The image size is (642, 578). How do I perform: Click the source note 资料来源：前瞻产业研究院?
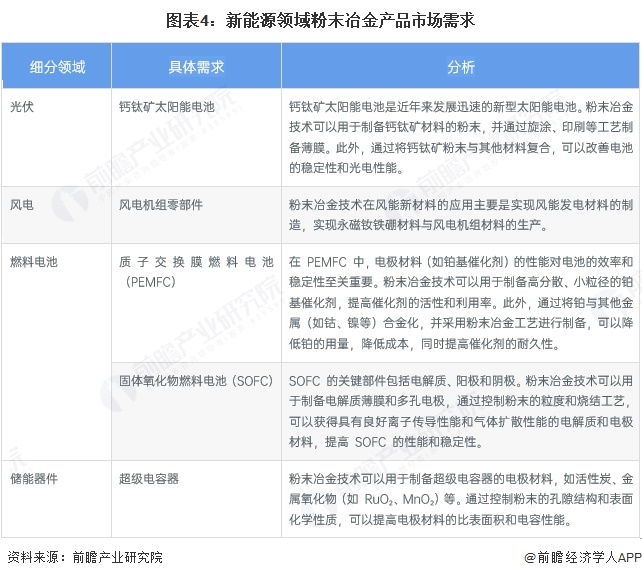pyautogui.click(x=85, y=557)
